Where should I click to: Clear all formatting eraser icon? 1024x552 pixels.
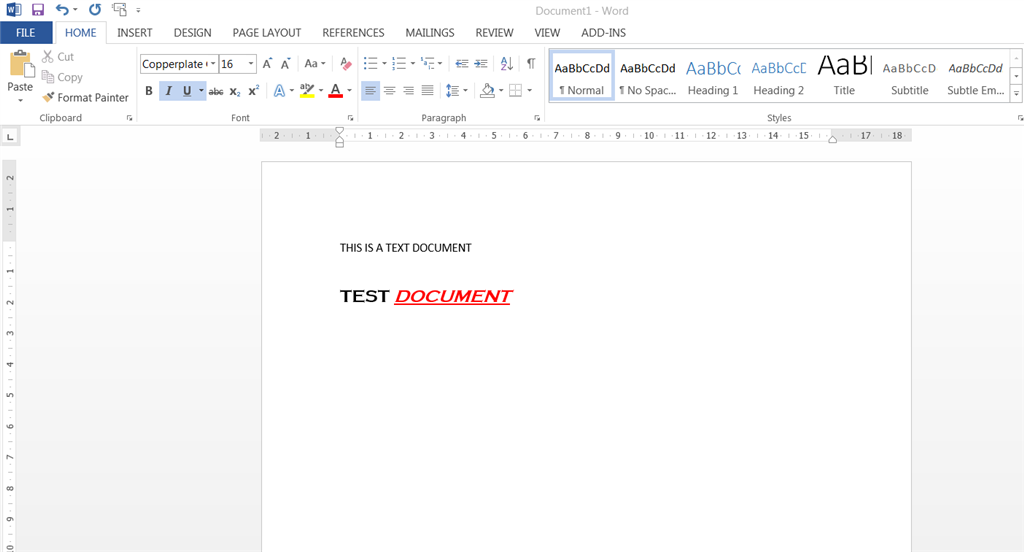click(346, 64)
